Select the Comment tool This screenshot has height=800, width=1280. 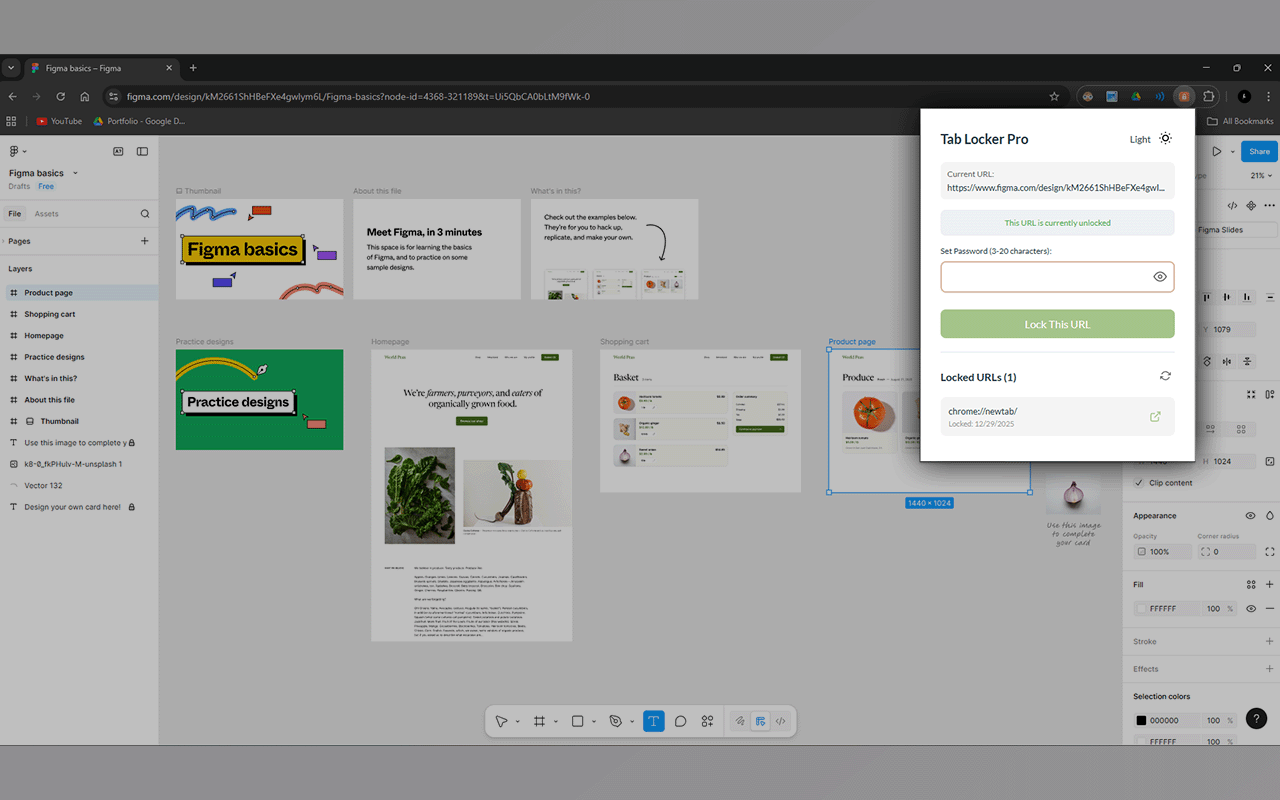coord(680,721)
